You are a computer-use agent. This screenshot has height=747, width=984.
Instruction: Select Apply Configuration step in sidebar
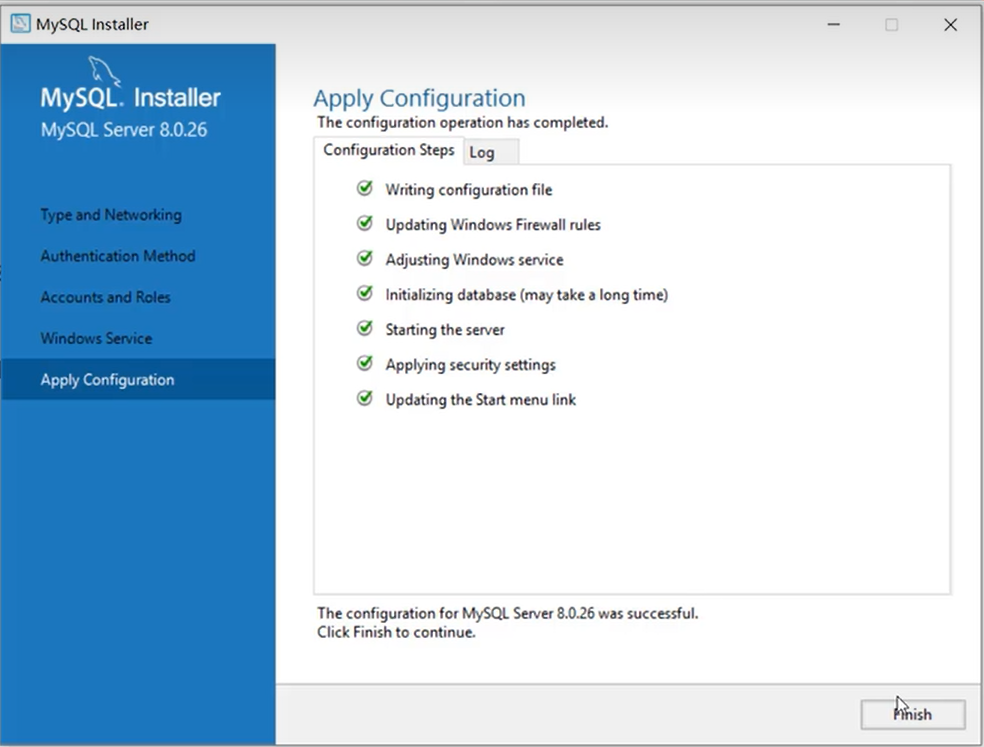137,379
